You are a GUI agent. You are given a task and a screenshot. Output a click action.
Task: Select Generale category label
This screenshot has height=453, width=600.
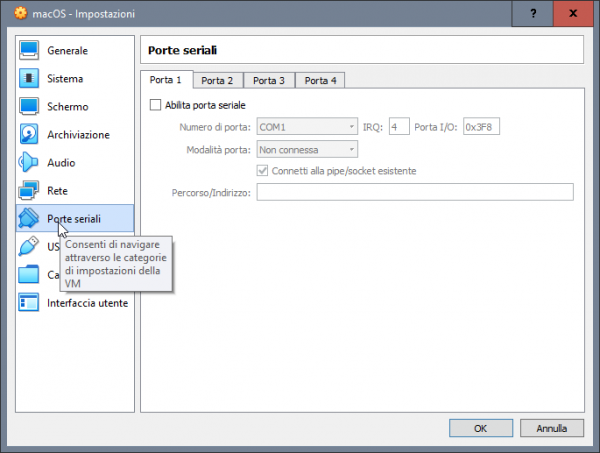pyautogui.click(x=67, y=51)
